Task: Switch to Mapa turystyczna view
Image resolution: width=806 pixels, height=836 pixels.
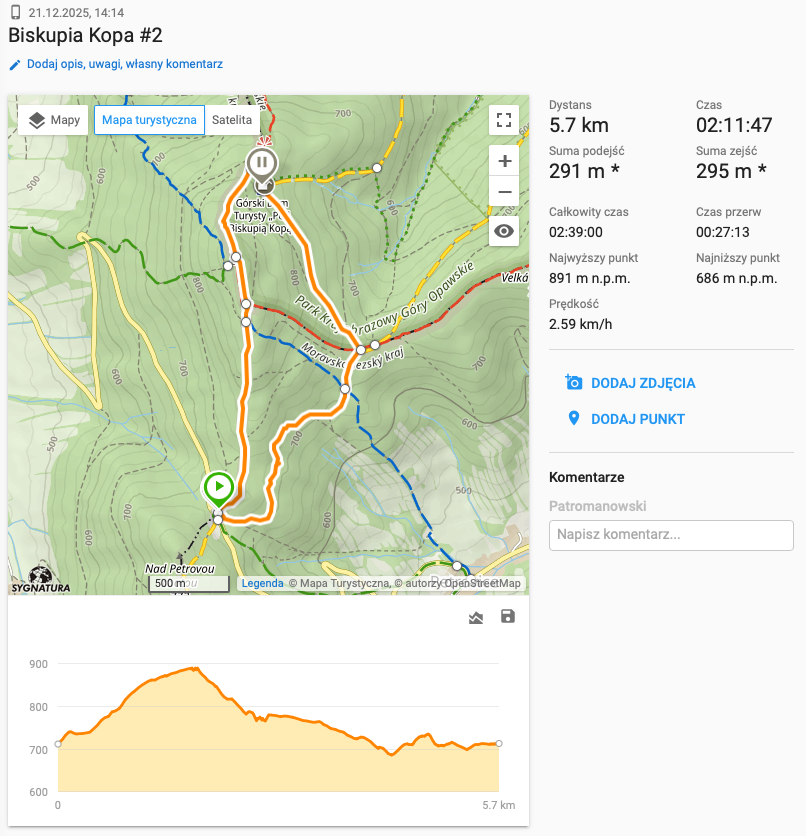Action: click(x=149, y=120)
